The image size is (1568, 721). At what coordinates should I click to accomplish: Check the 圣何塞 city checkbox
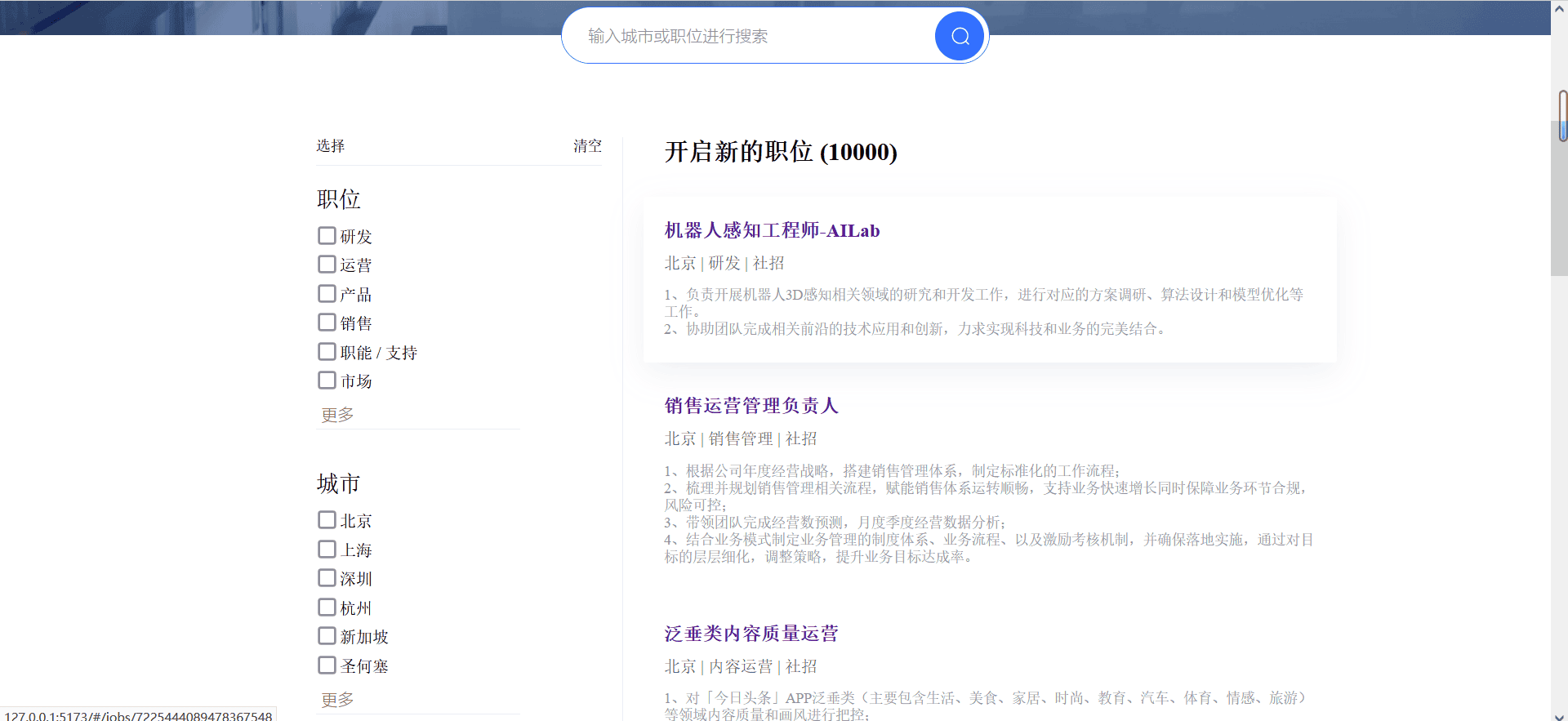(x=327, y=665)
